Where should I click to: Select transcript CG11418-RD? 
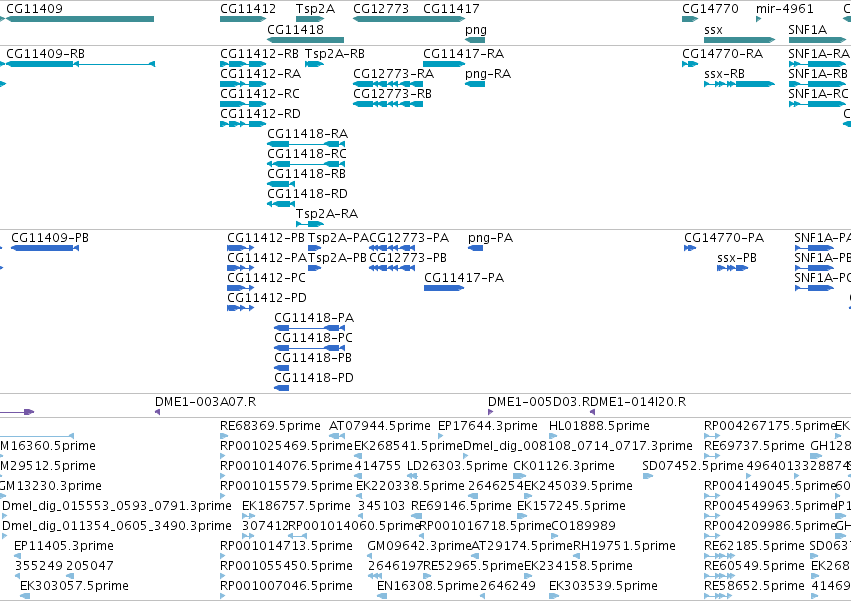(x=308, y=194)
